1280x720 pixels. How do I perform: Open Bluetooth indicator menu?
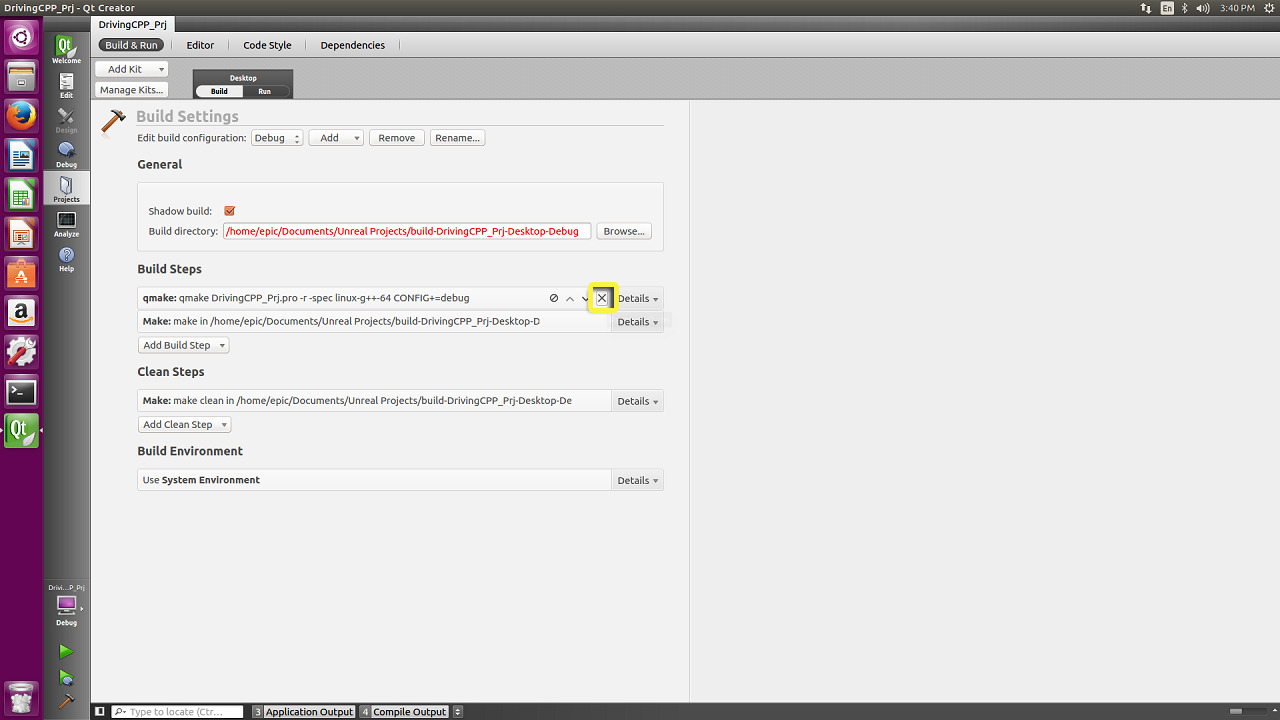pos(1184,8)
